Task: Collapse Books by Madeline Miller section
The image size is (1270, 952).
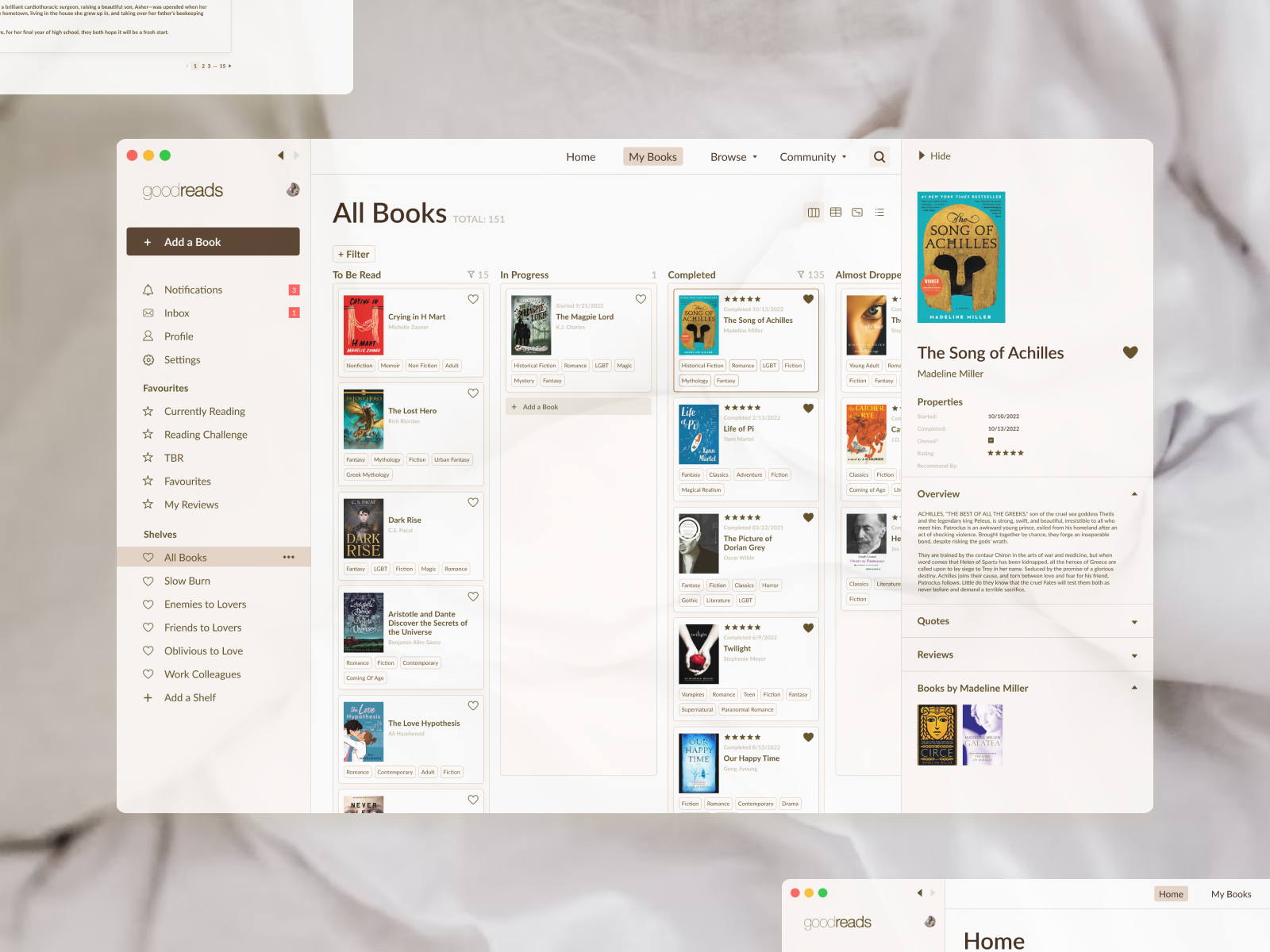Action: point(1134,688)
